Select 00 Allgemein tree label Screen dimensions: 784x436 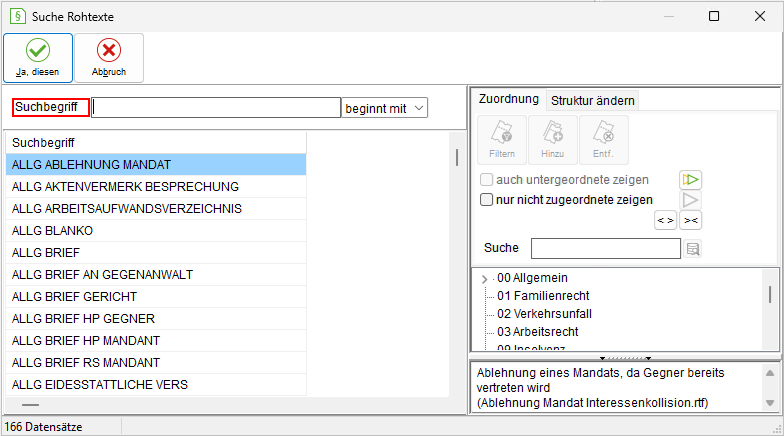click(532, 278)
